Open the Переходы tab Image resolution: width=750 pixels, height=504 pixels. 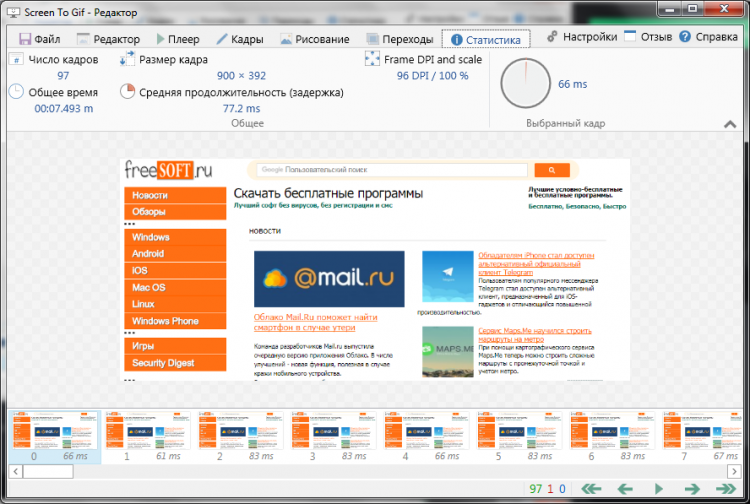click(400, 39)
